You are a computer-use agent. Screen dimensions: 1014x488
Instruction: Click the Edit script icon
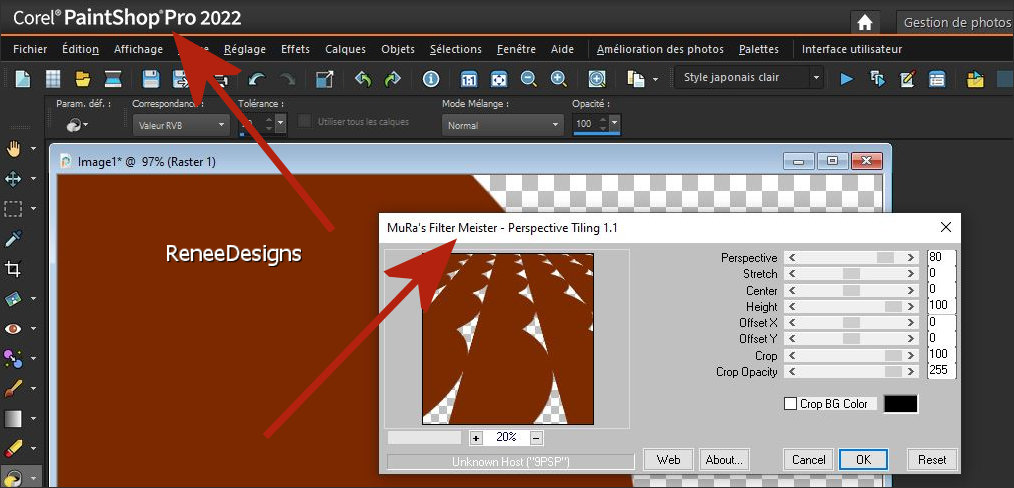[907, 79]
